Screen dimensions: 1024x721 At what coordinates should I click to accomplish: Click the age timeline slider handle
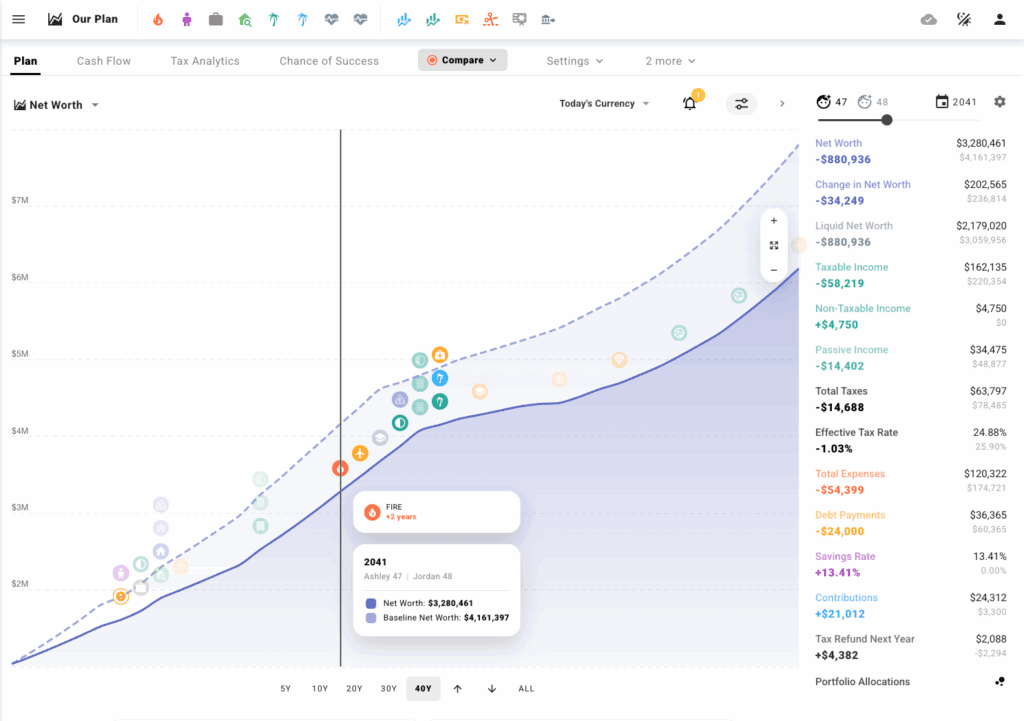pos(887,120)
